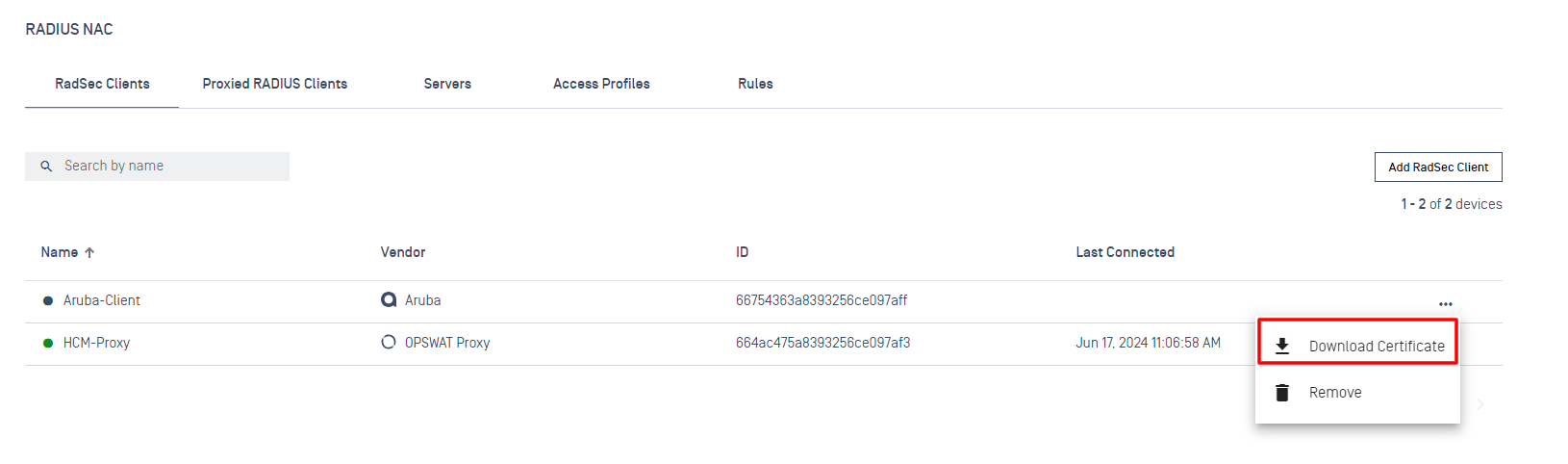Click Aruba-Client gray status dot
Viewport: 1568px width, 464px height.
point(48,301)
